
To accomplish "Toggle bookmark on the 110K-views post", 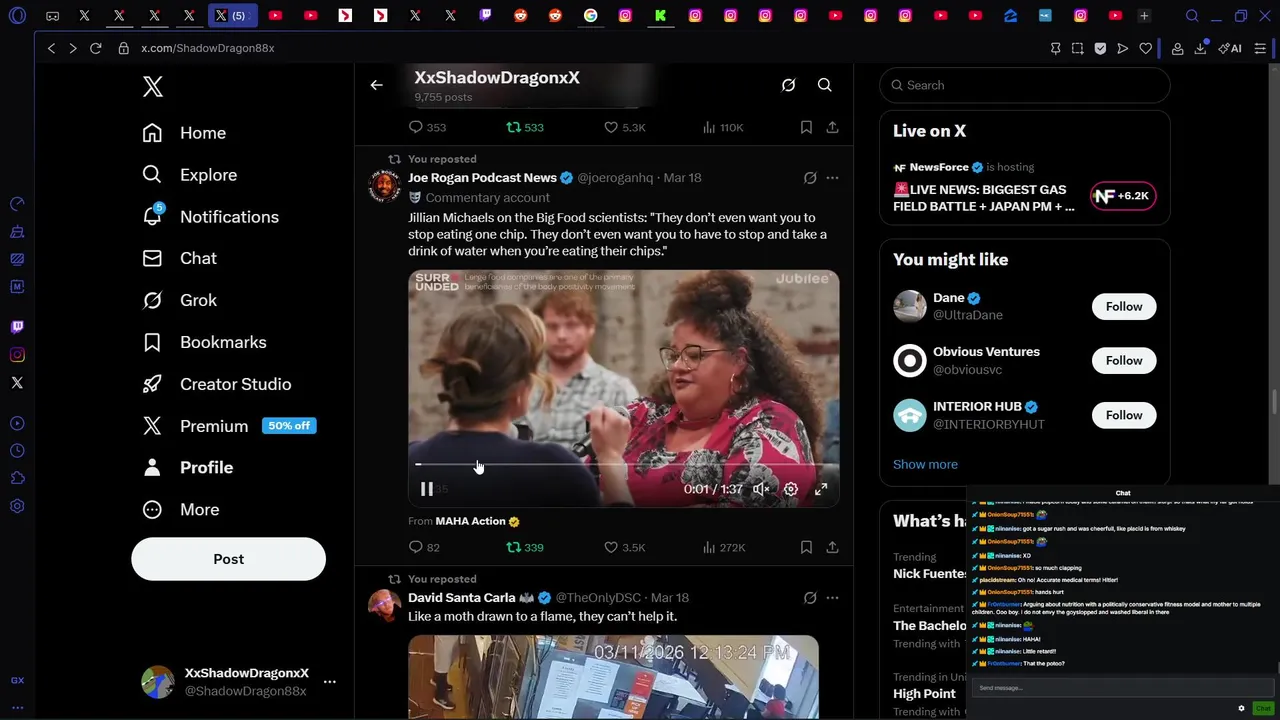I will tap(806, 127).
